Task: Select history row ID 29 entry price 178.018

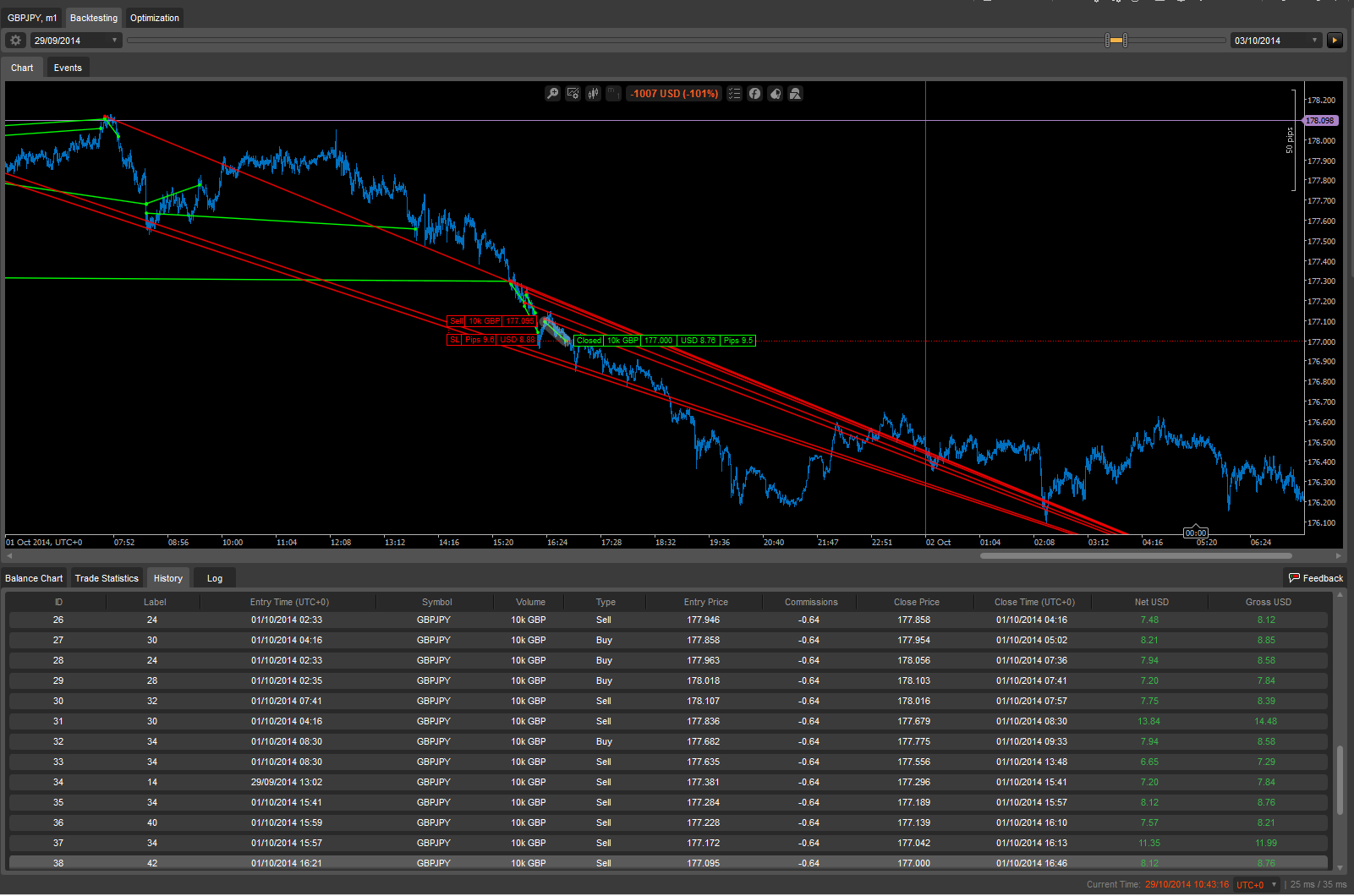Action: [668, 680]
